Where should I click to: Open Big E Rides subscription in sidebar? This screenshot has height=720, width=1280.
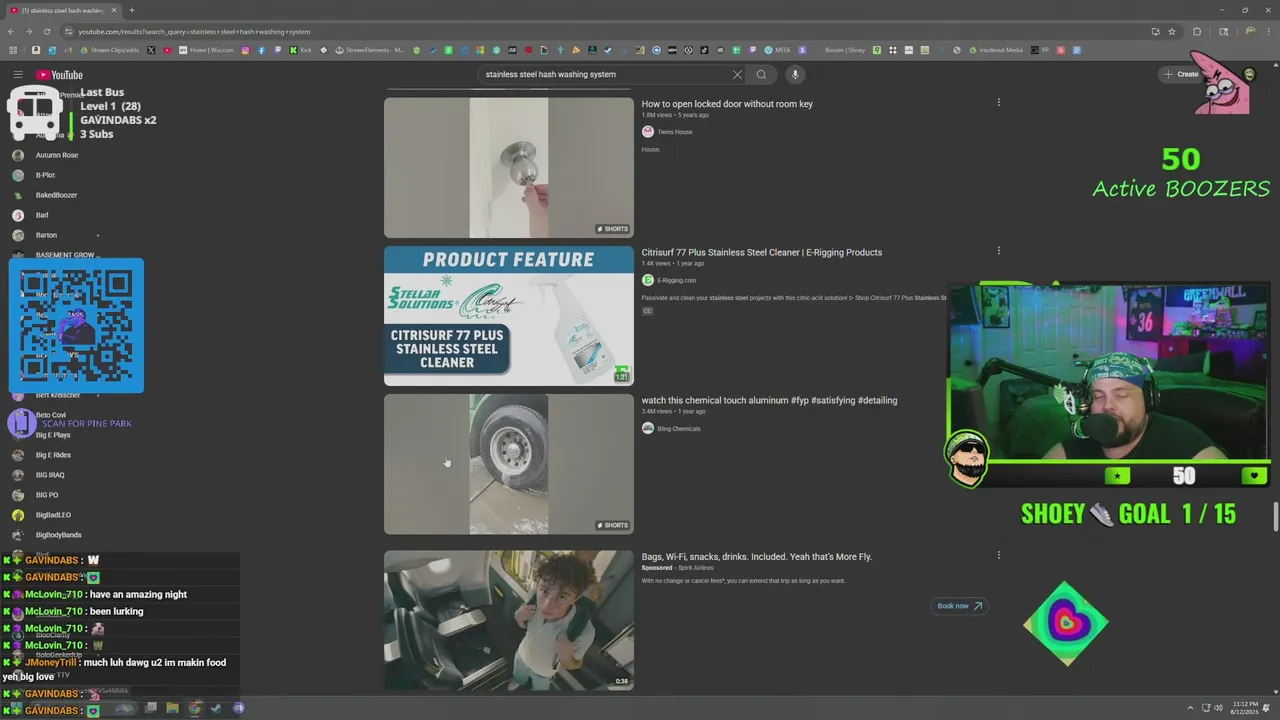point(53,455)
